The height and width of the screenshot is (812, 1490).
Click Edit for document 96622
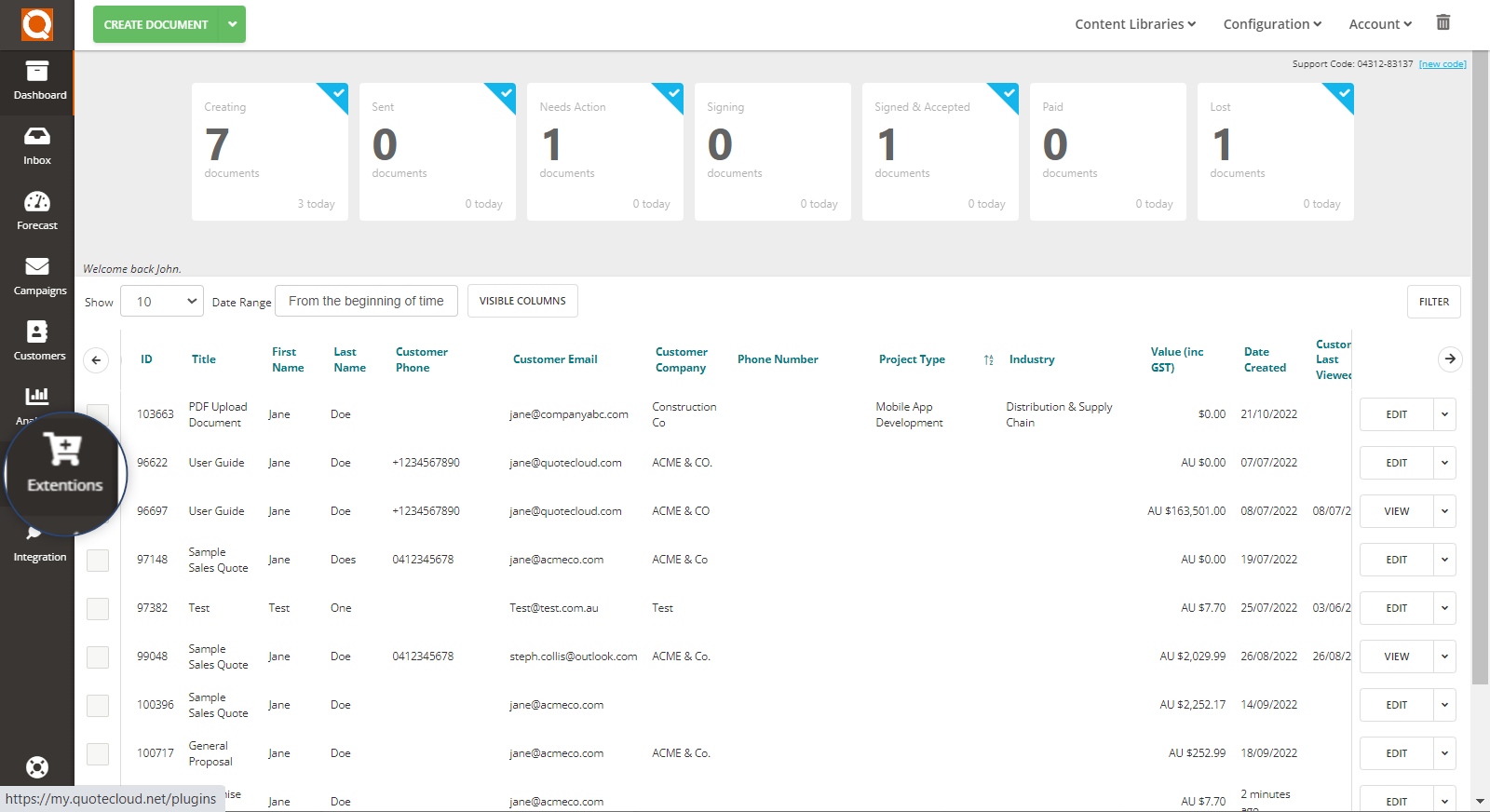coord(1397,463)
